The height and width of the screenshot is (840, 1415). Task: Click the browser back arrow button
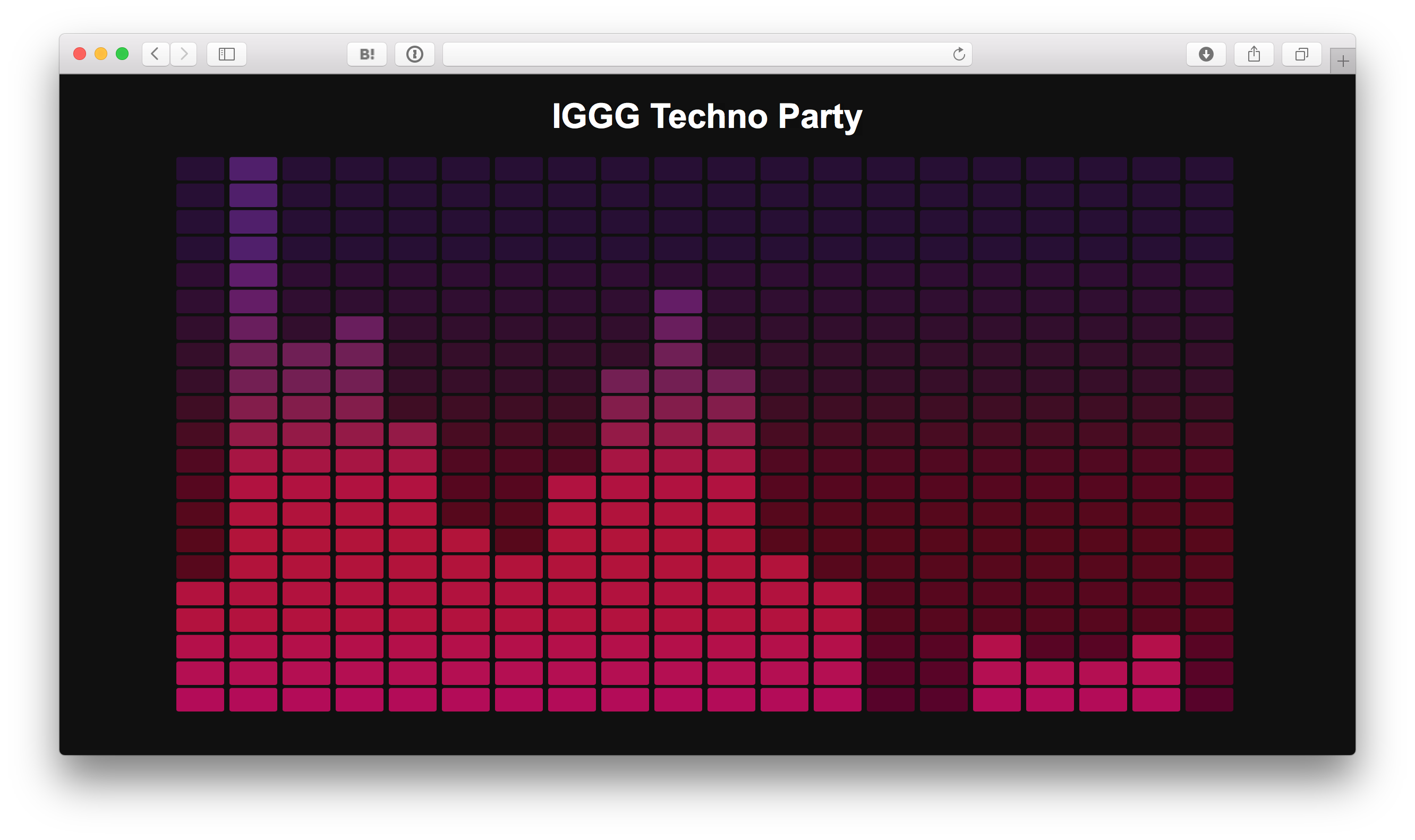click(x=155, y=54)
